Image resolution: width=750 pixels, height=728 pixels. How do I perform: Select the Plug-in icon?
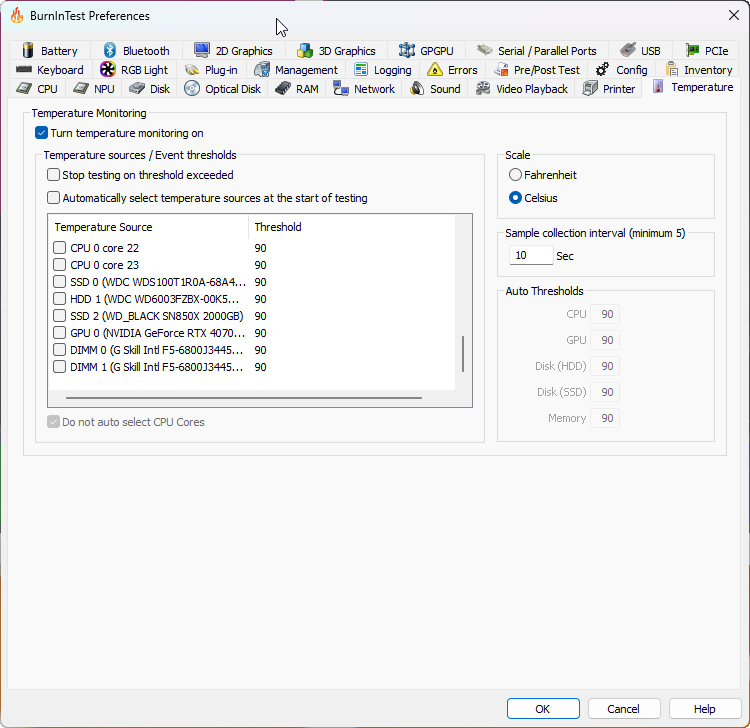[192, 69]
